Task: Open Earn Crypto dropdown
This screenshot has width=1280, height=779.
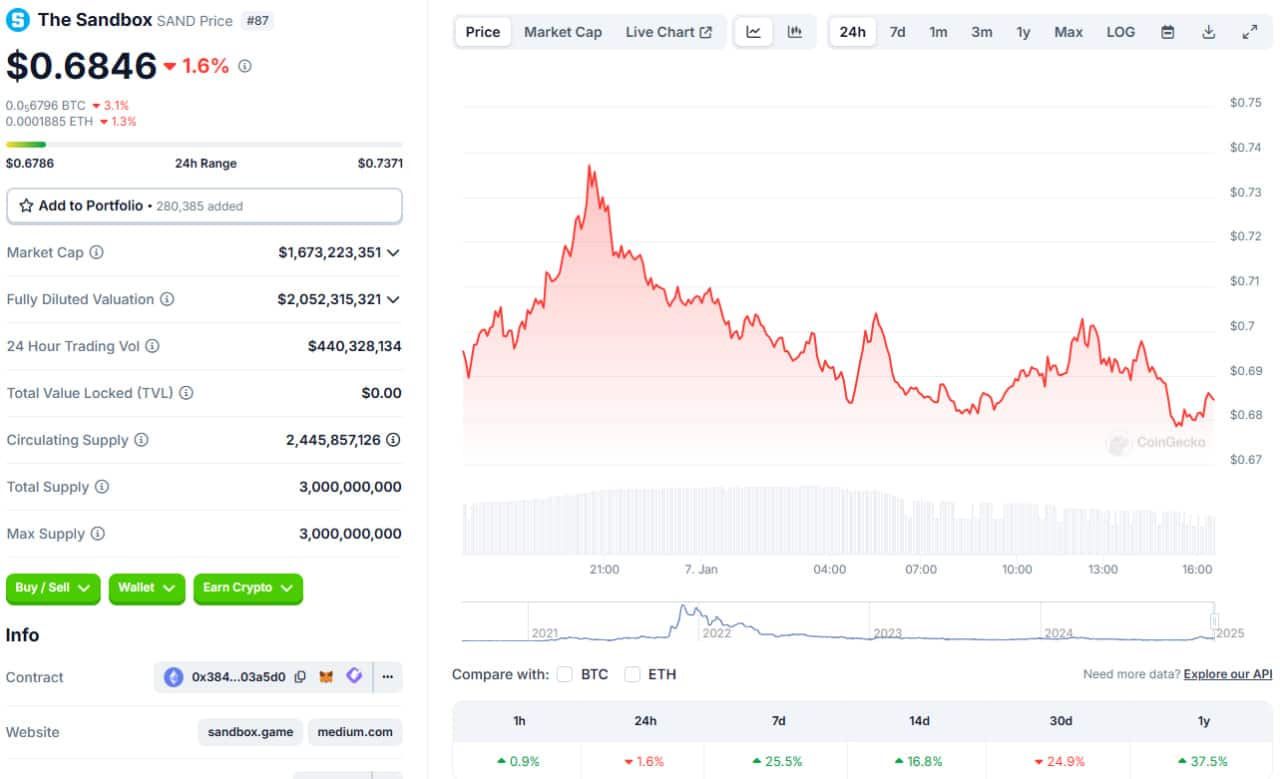Action: 248,588
